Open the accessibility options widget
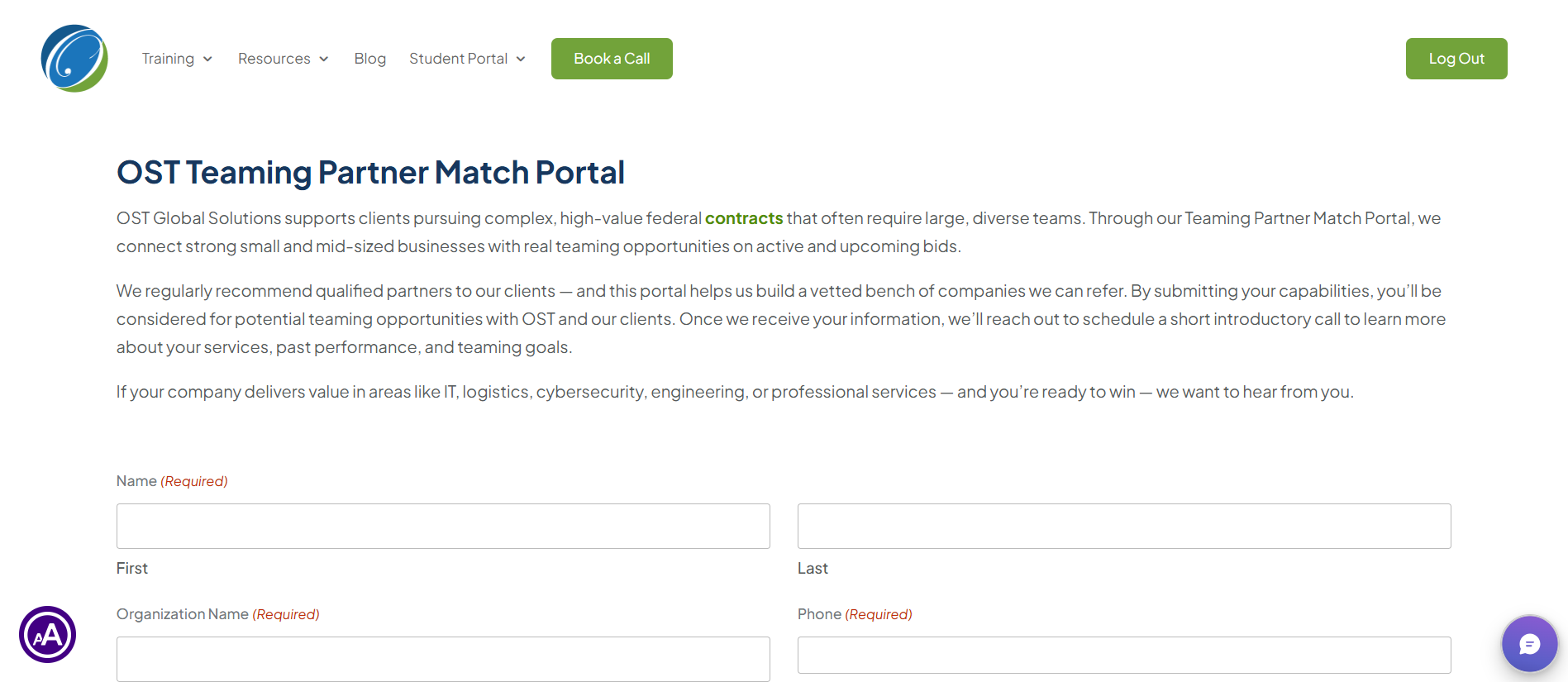Viewport: 1568px width, 682px height. (48, 635)
